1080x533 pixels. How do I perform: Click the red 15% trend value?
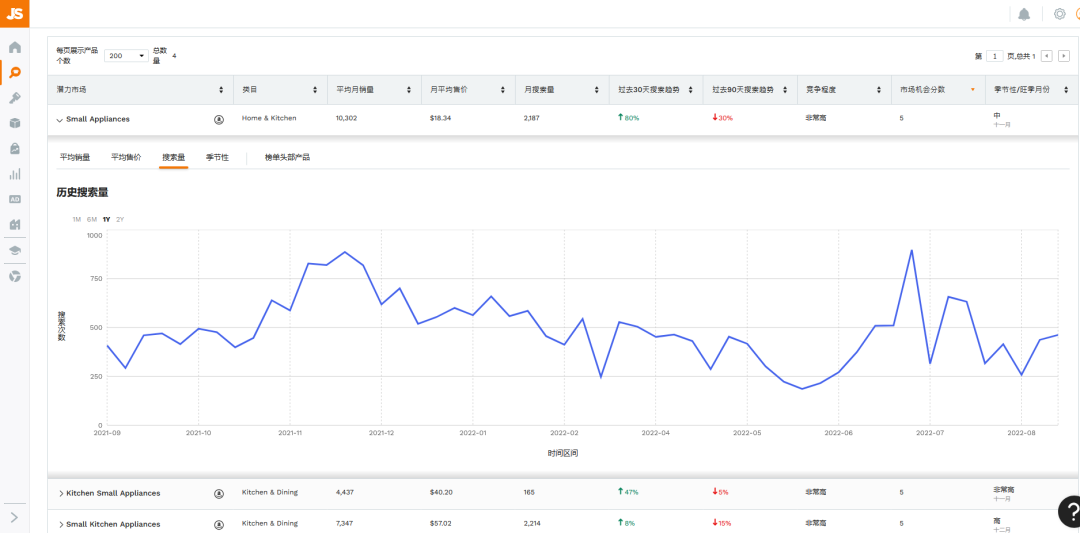723,523
